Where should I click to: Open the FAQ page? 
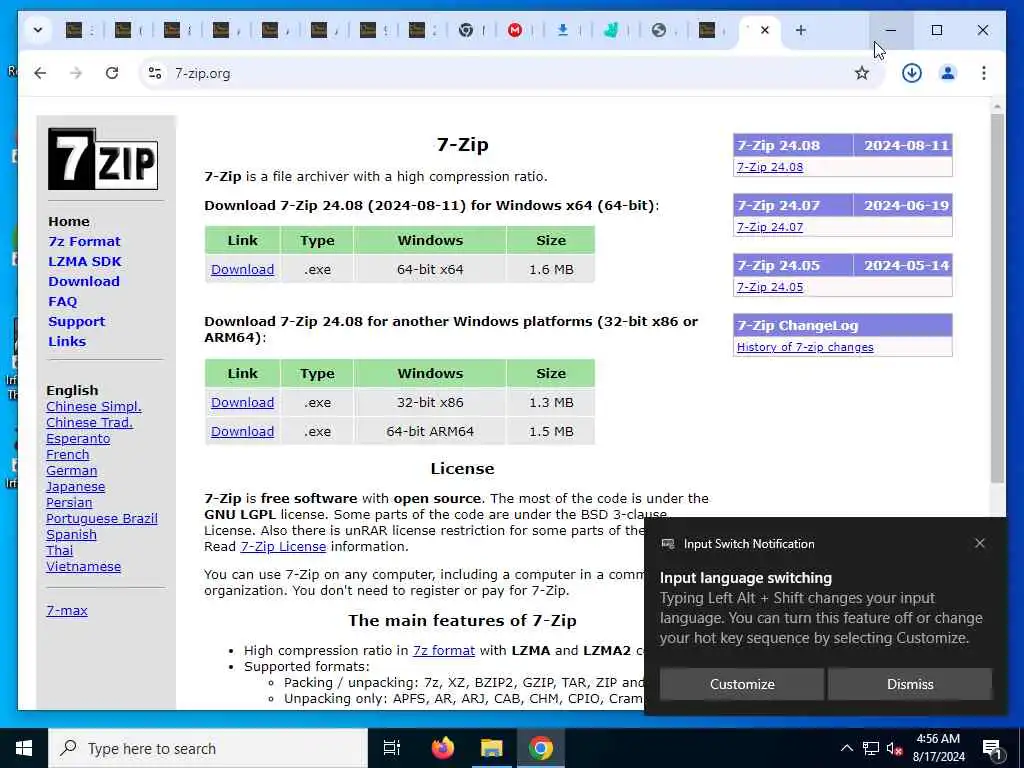(63, 302)
